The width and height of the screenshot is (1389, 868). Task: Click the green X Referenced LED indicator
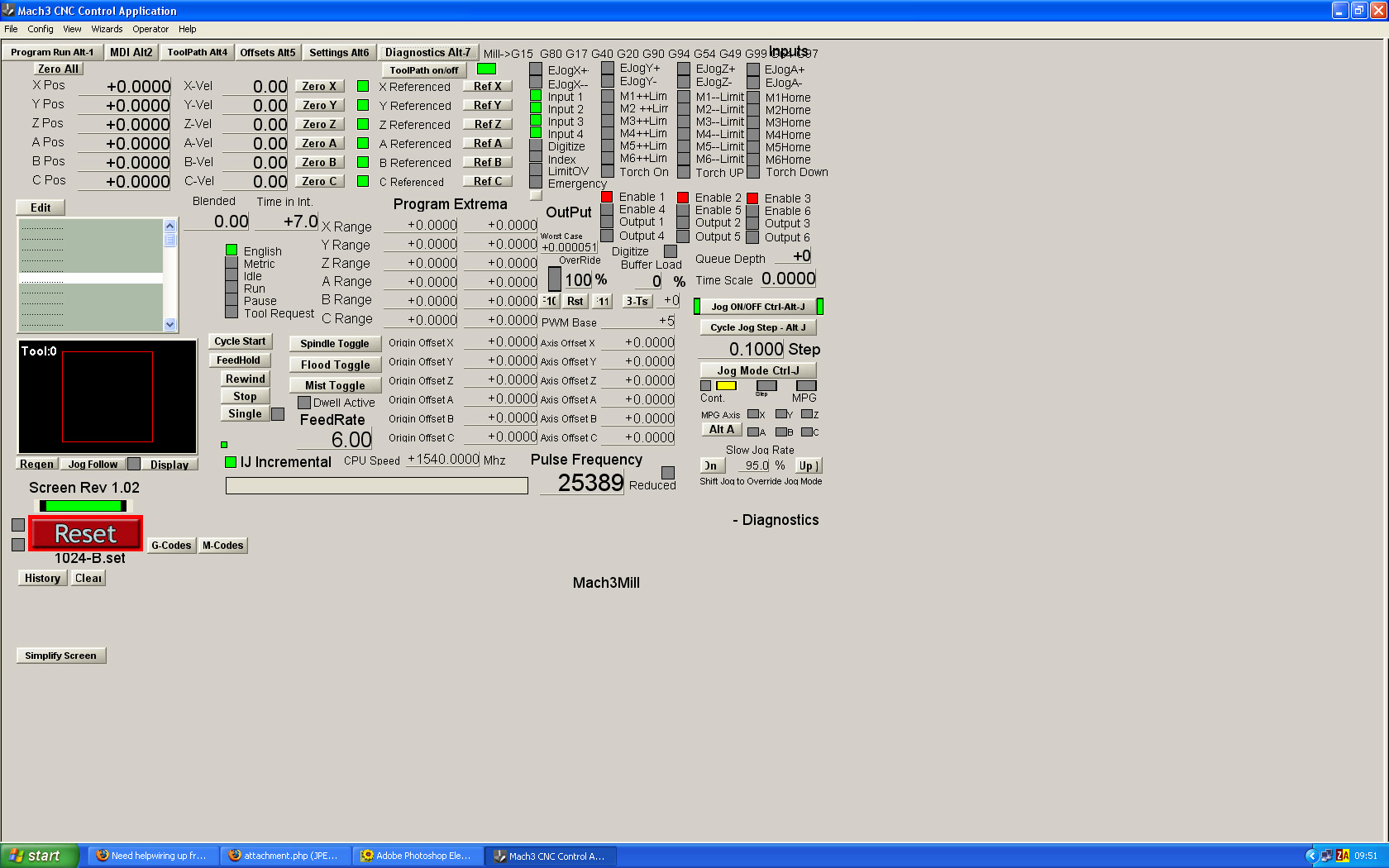[362, 86]
